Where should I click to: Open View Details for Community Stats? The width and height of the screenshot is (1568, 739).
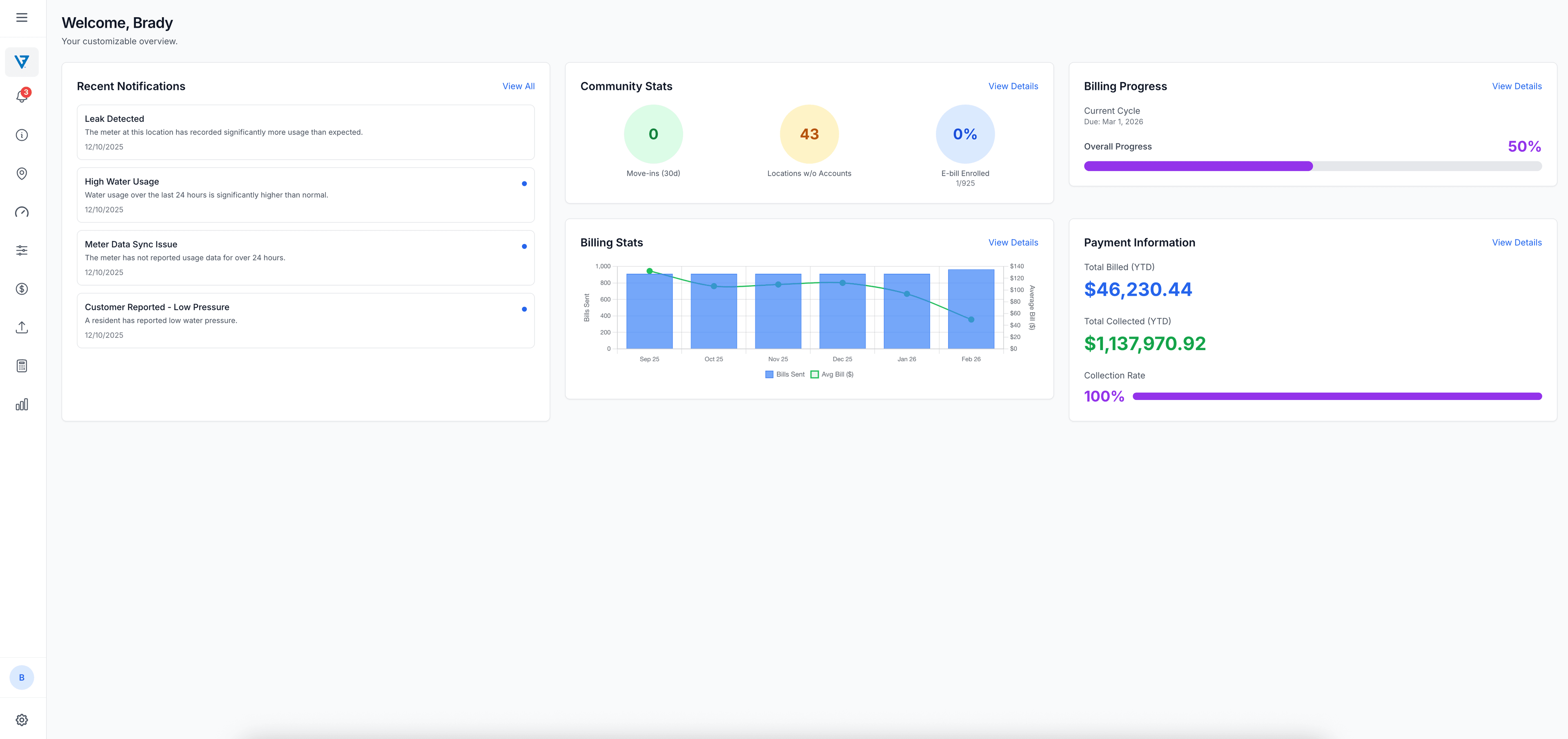(x=1012, y=86)
